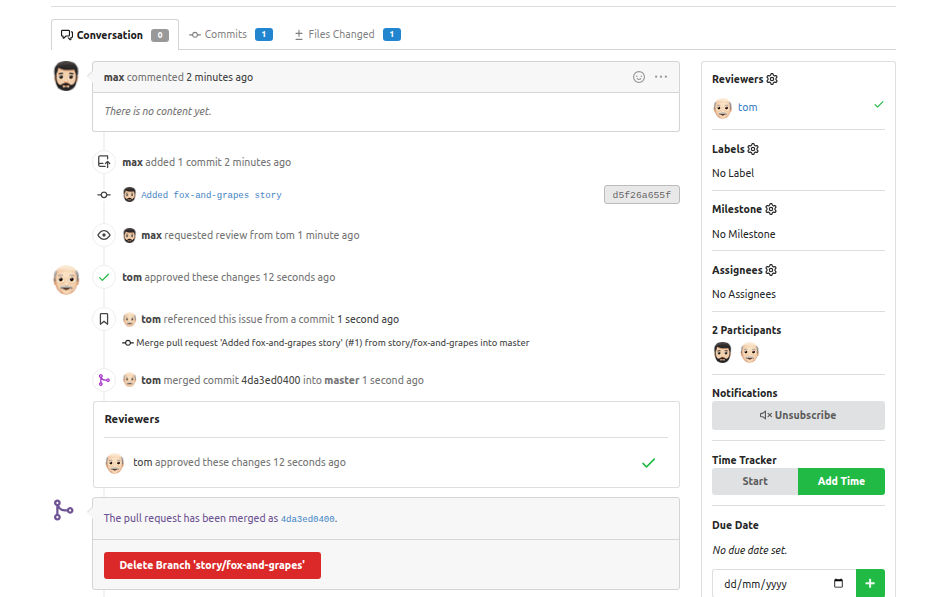This screenshot has height=597, width=935.
Task: Open the Assignees gear selector
Action: (771, 270)
